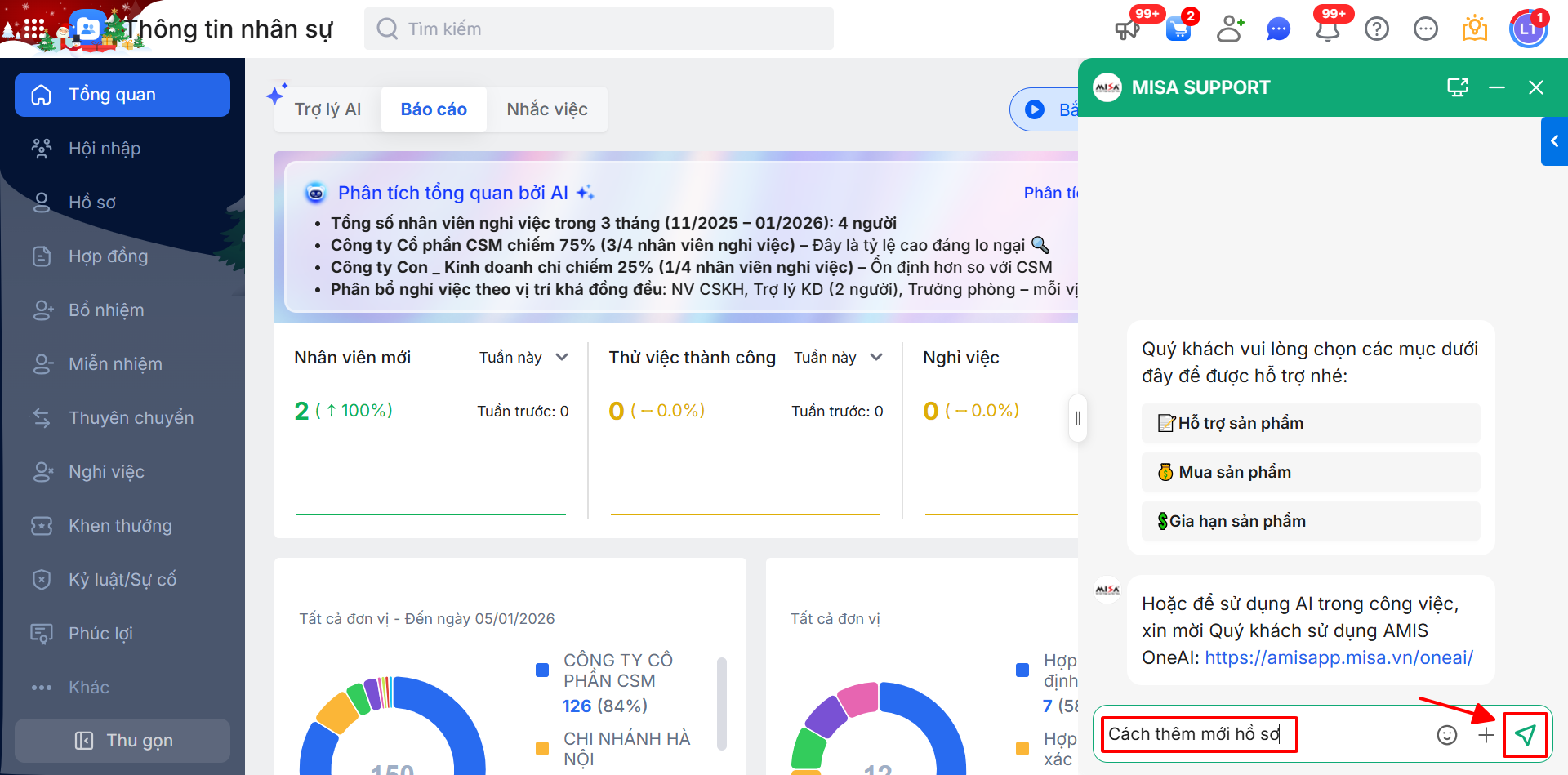Click the plus attachment icon in chat
This screenshot has height=775, width=1568.
(x=1486, y=735)
